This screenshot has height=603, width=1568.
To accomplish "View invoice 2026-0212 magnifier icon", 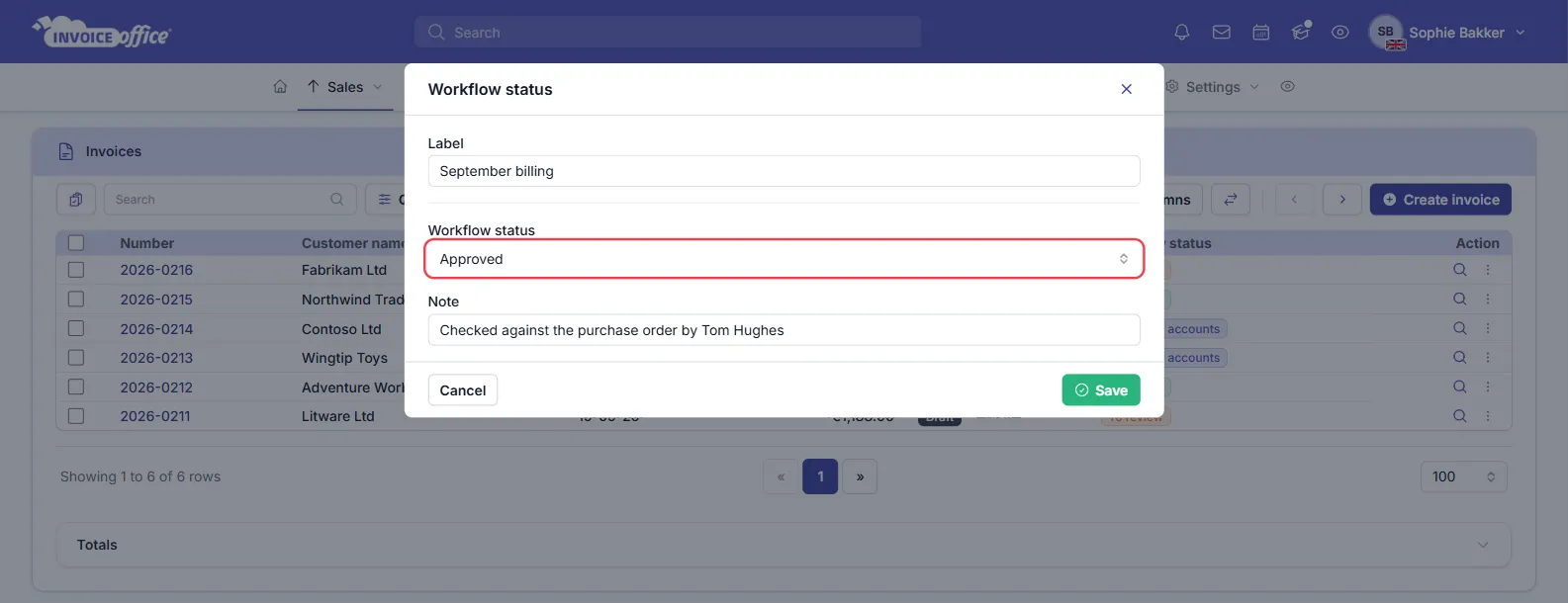I will pyautogui.click(x=1459, y=387).
